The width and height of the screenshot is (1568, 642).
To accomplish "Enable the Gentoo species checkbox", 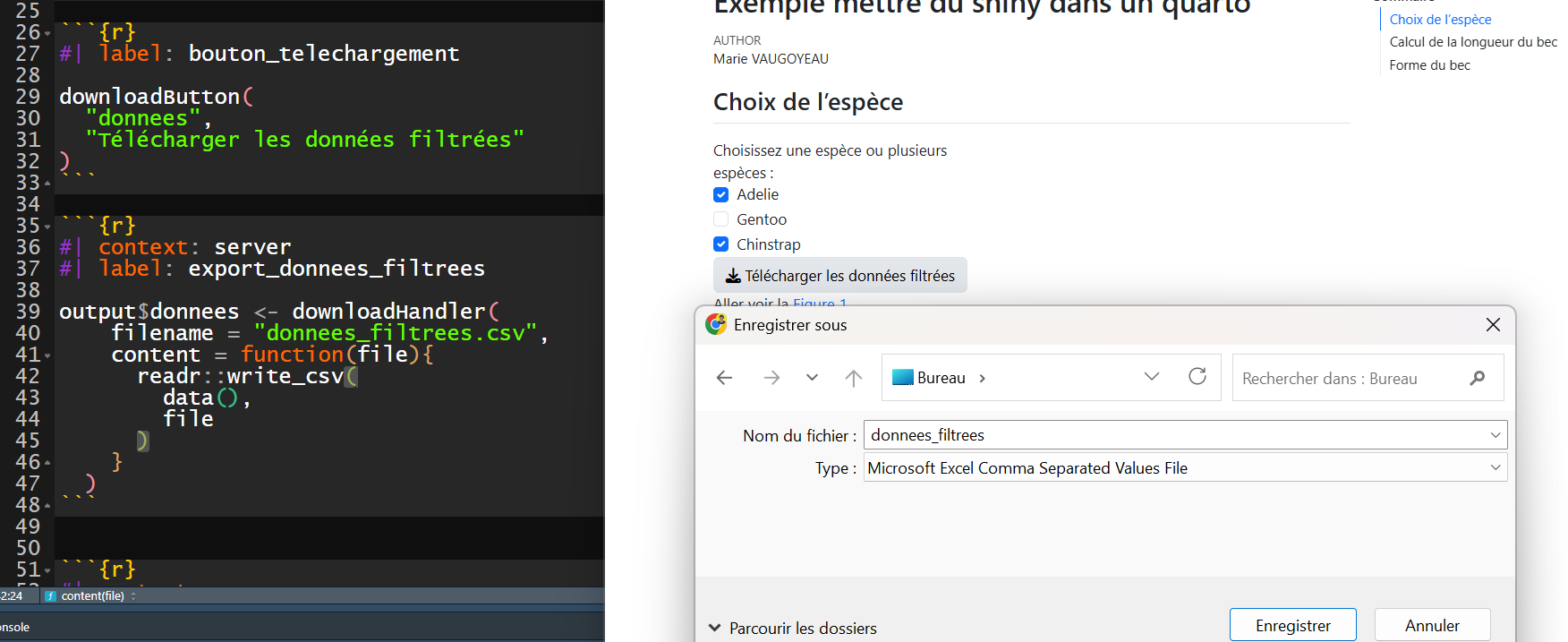I will point(721,219).
